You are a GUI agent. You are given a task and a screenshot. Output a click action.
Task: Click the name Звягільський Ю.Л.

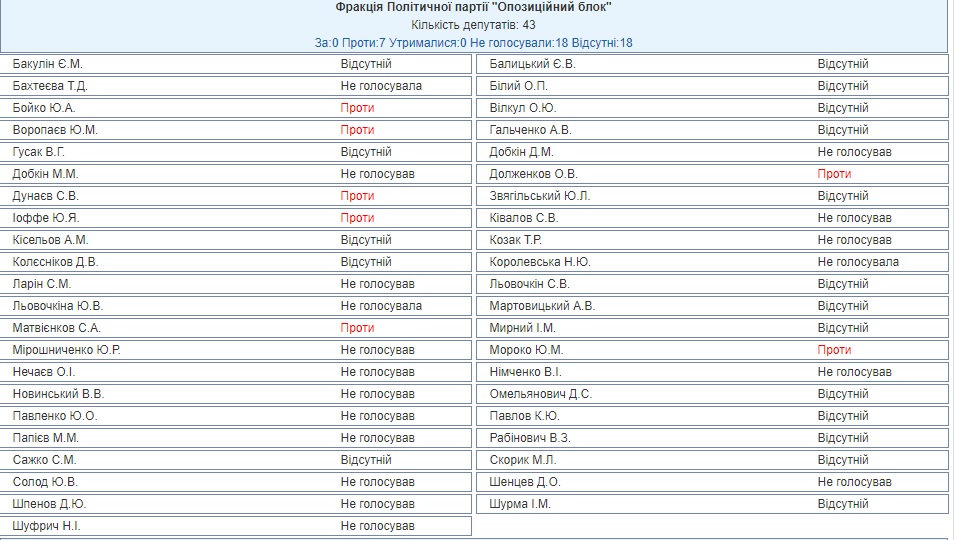tap(540, 196)
